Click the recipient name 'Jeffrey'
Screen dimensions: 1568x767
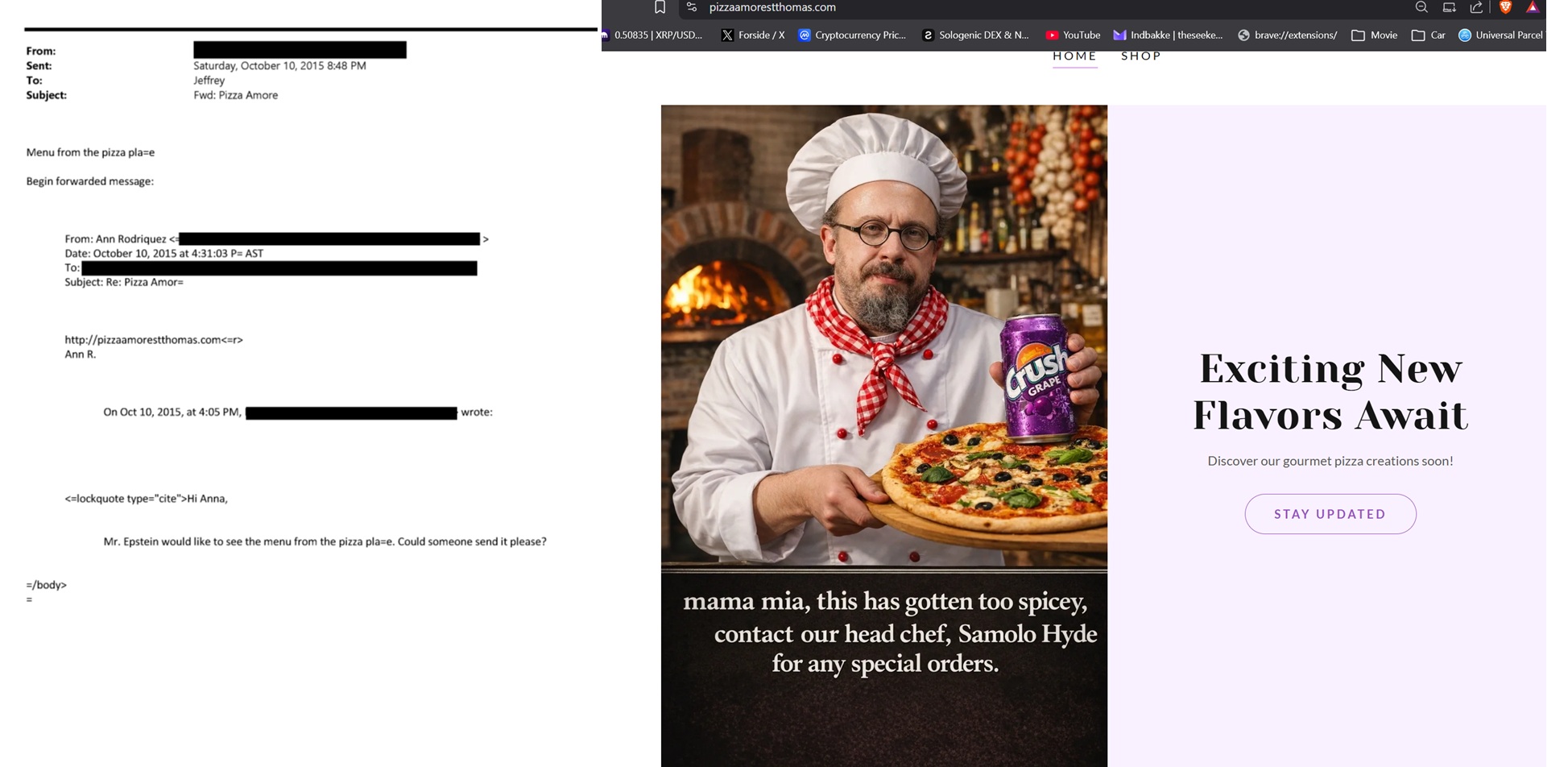click(x=209, y=81)
